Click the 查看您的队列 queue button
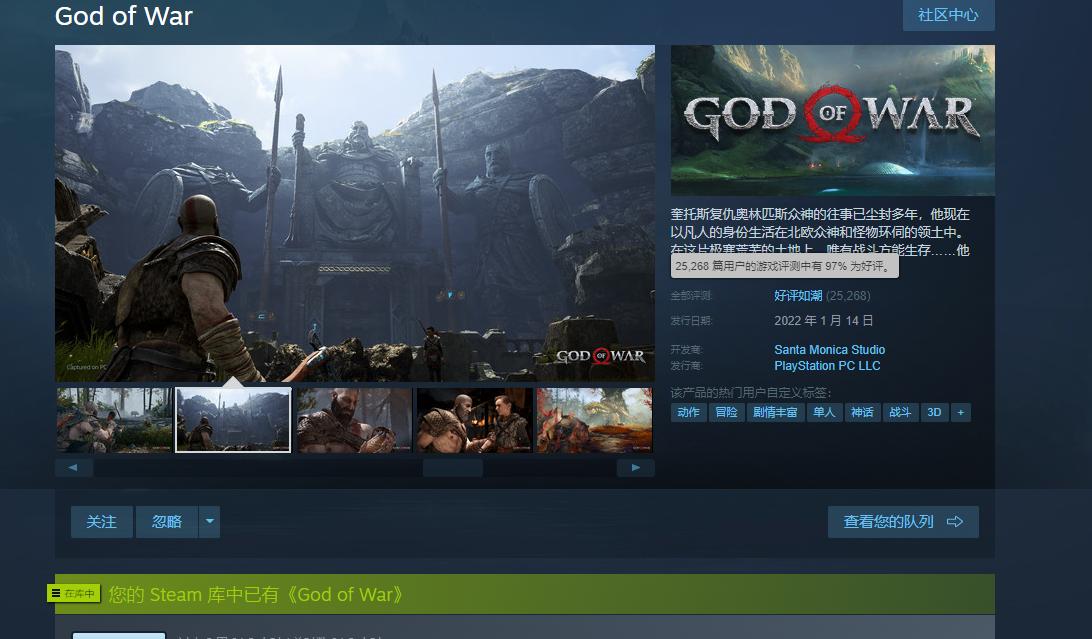This screenshot has height=639, width=1092. (x=895, y=521)
